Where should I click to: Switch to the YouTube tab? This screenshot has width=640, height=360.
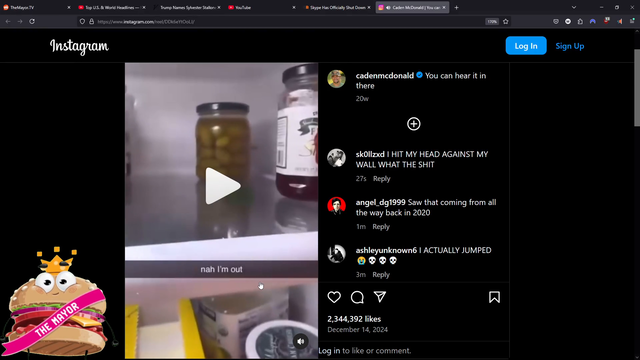coord(261,7)
